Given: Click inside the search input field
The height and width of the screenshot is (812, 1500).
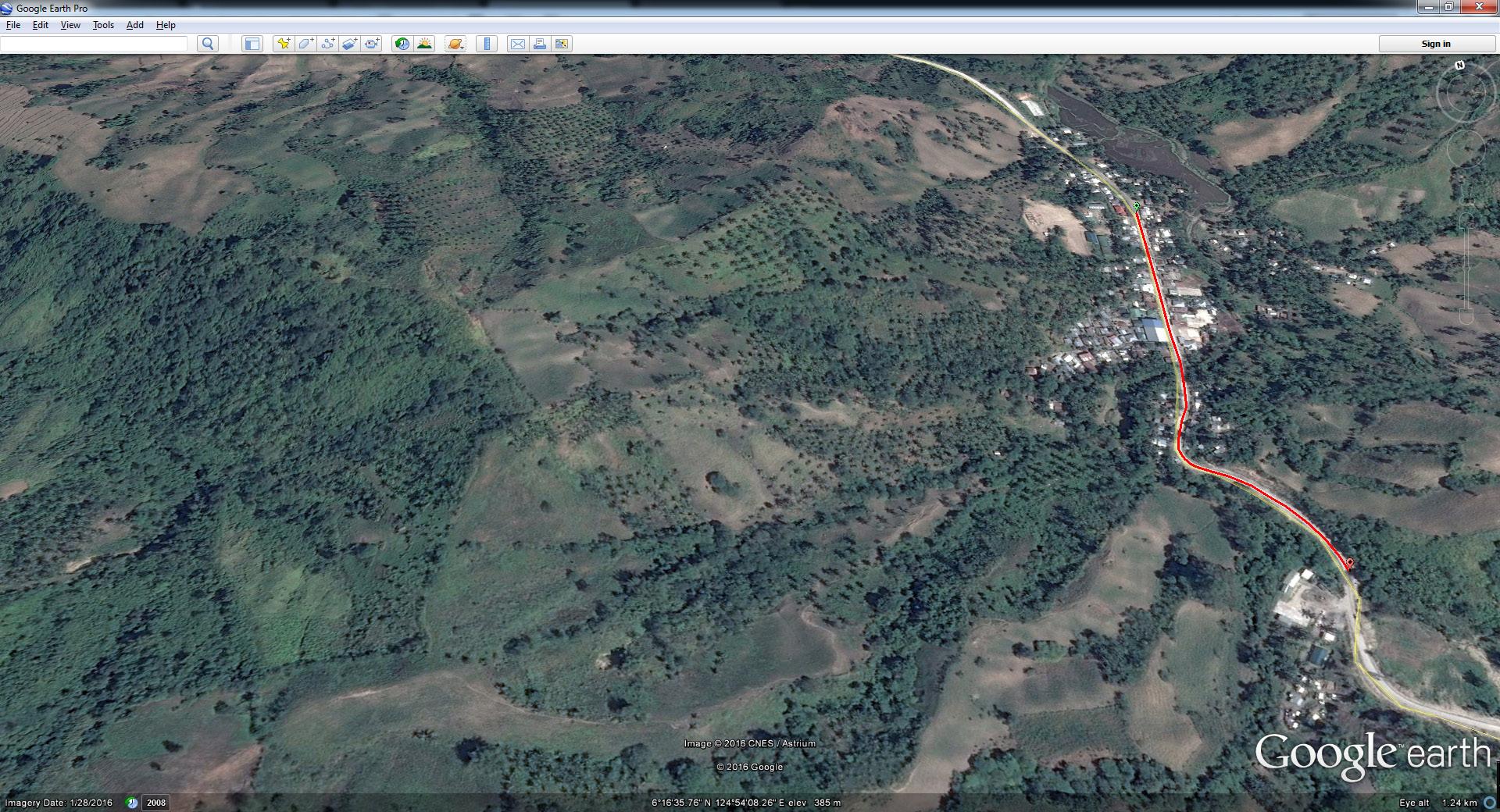Looking at the screenshot, I should tap(94, 44).
